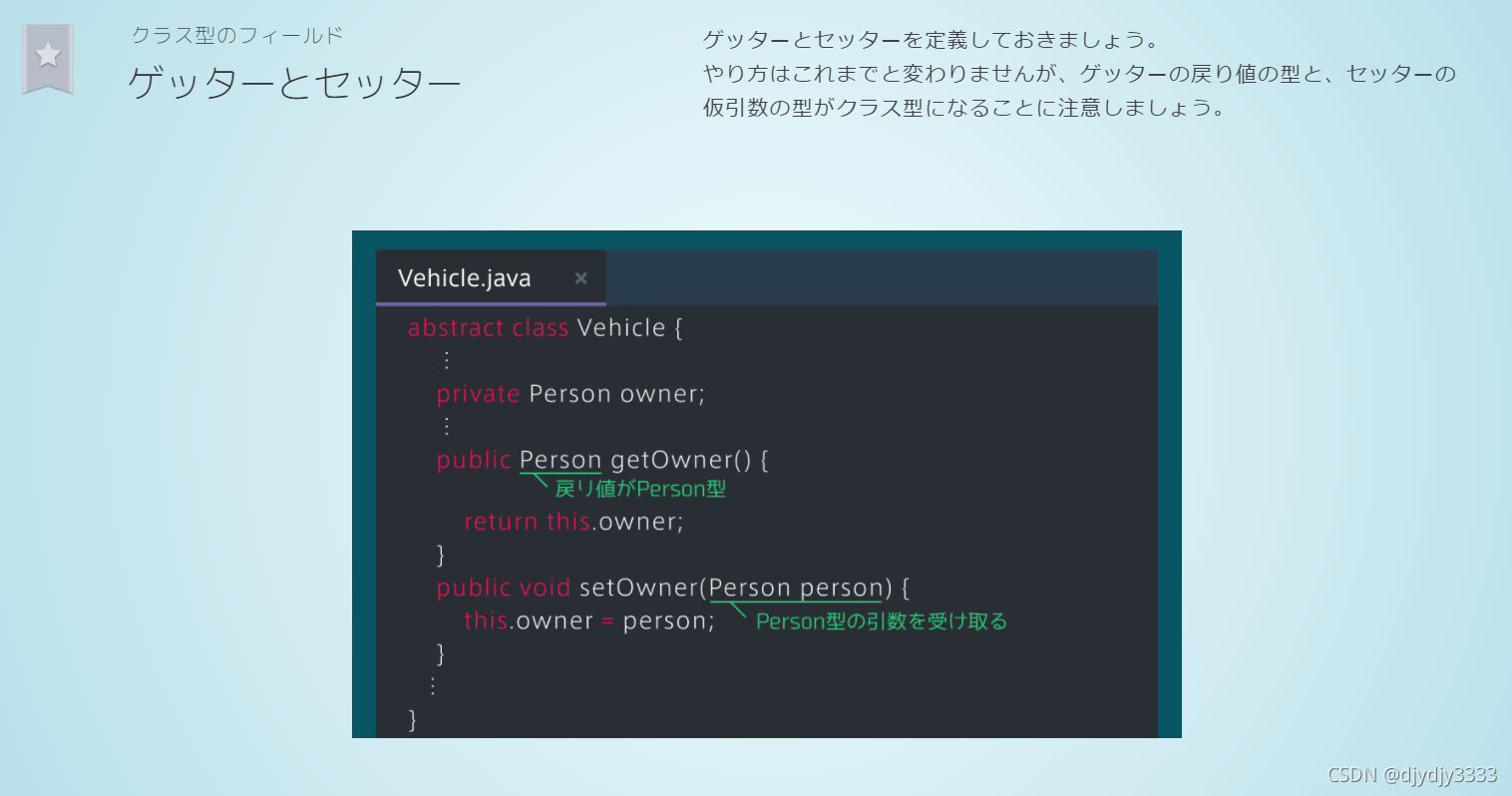Click 'public Person getOwner() {' line
The height and width of the screenshot is (796, 1512).
click(602, 460)
